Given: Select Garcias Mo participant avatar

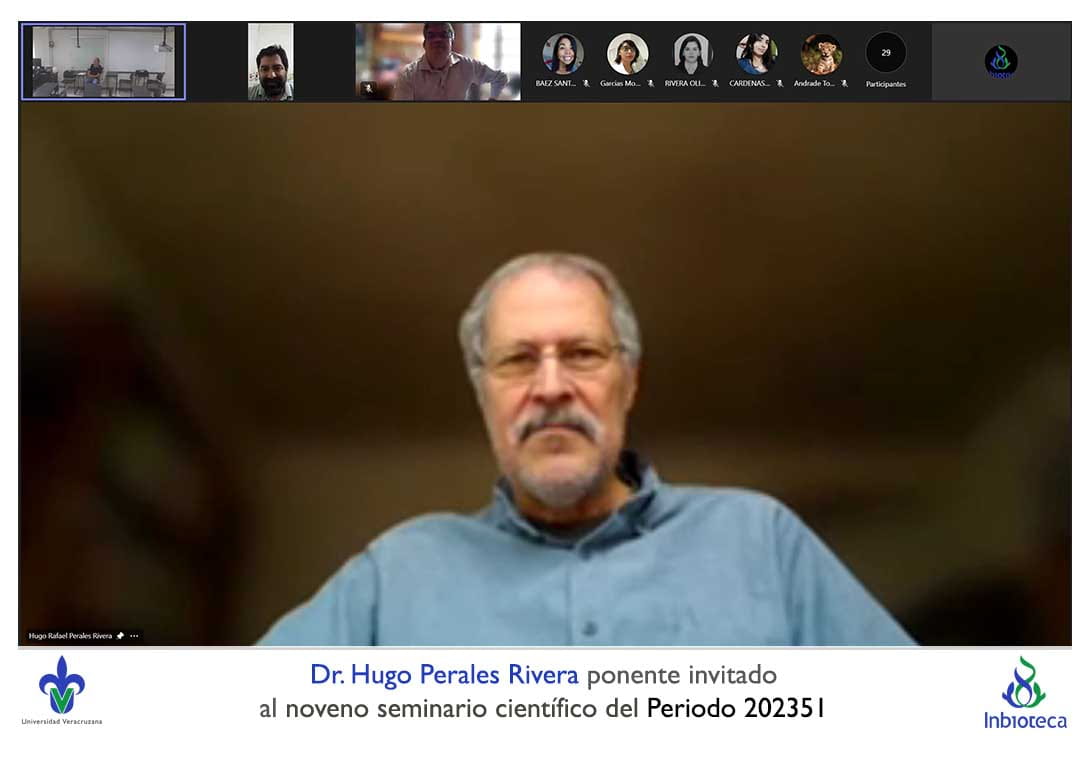Looking at the screenshot, I should tap(627, 54).
